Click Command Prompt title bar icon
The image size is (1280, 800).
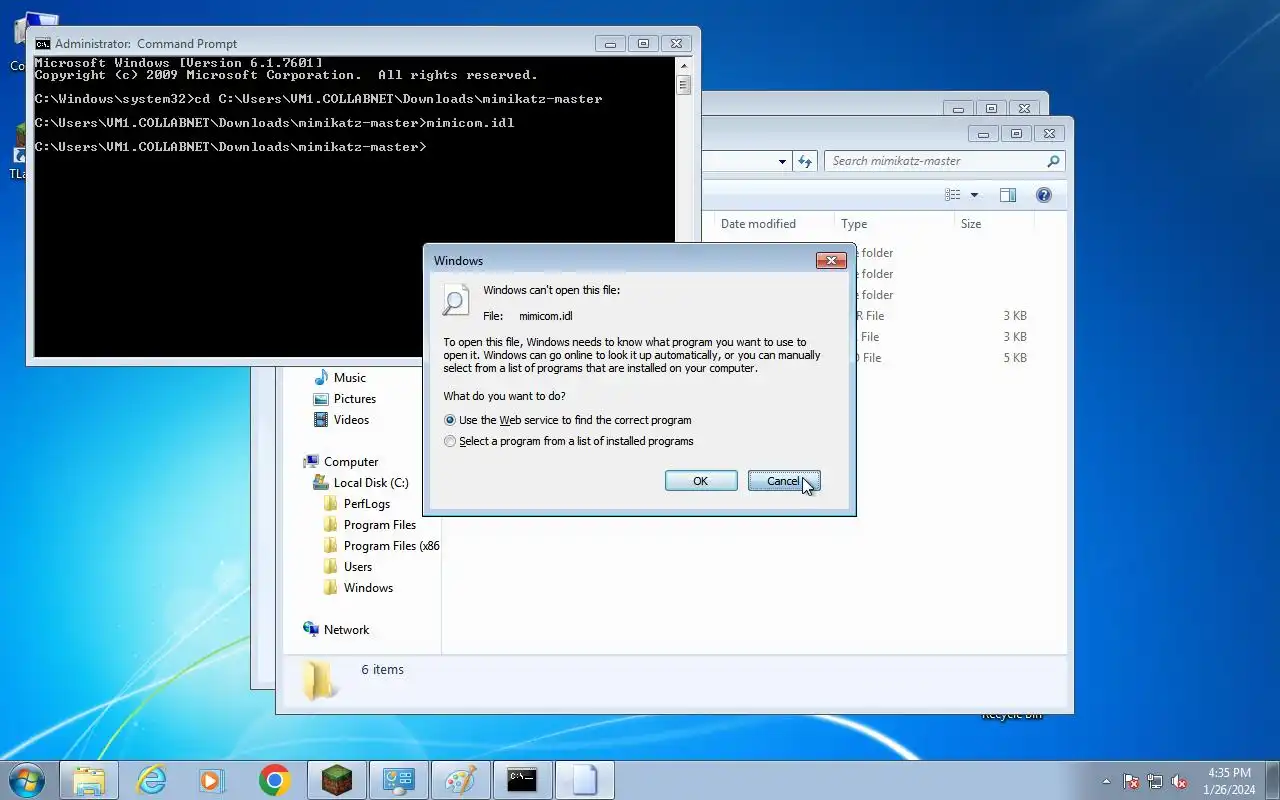tap(42, 44)
